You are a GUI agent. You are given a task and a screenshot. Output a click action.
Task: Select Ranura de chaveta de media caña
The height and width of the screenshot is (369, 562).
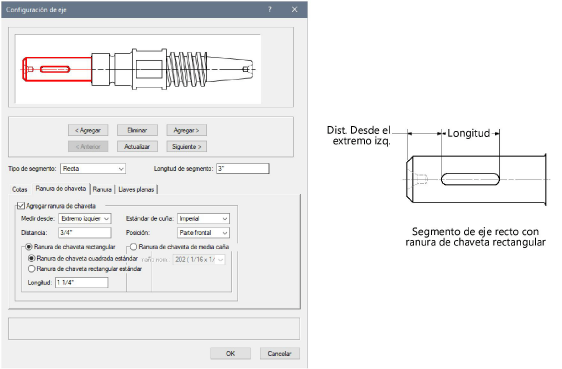134,247
